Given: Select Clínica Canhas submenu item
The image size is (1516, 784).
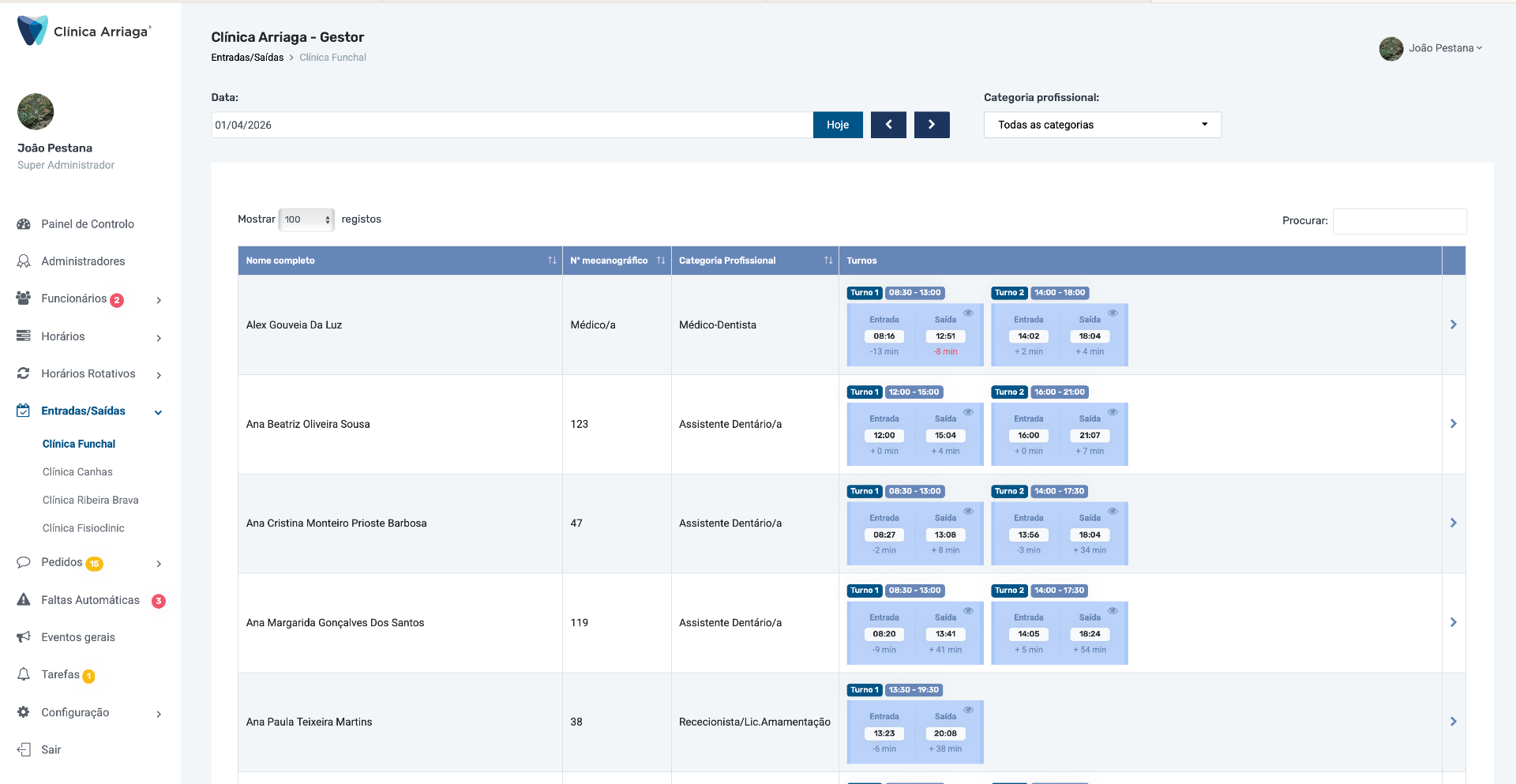Looking at the screenshot, I should click(x=77, y=472).
